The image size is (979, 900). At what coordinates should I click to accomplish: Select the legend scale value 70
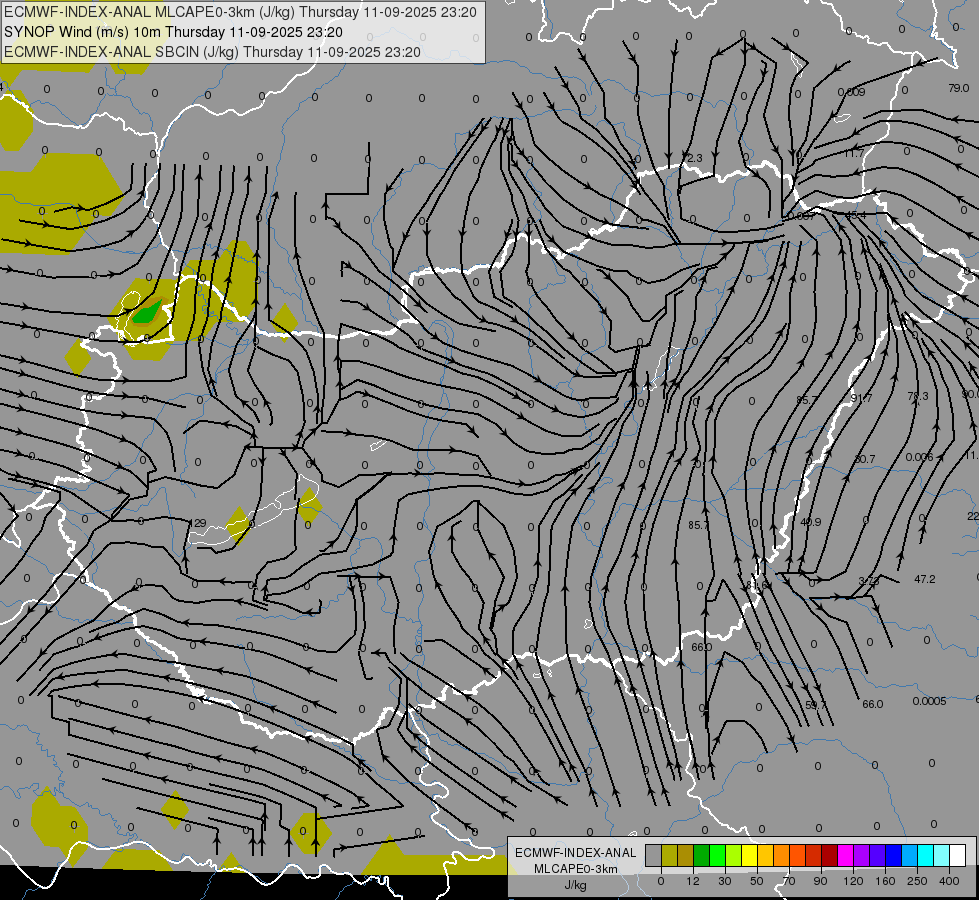[x=789, y=881]
